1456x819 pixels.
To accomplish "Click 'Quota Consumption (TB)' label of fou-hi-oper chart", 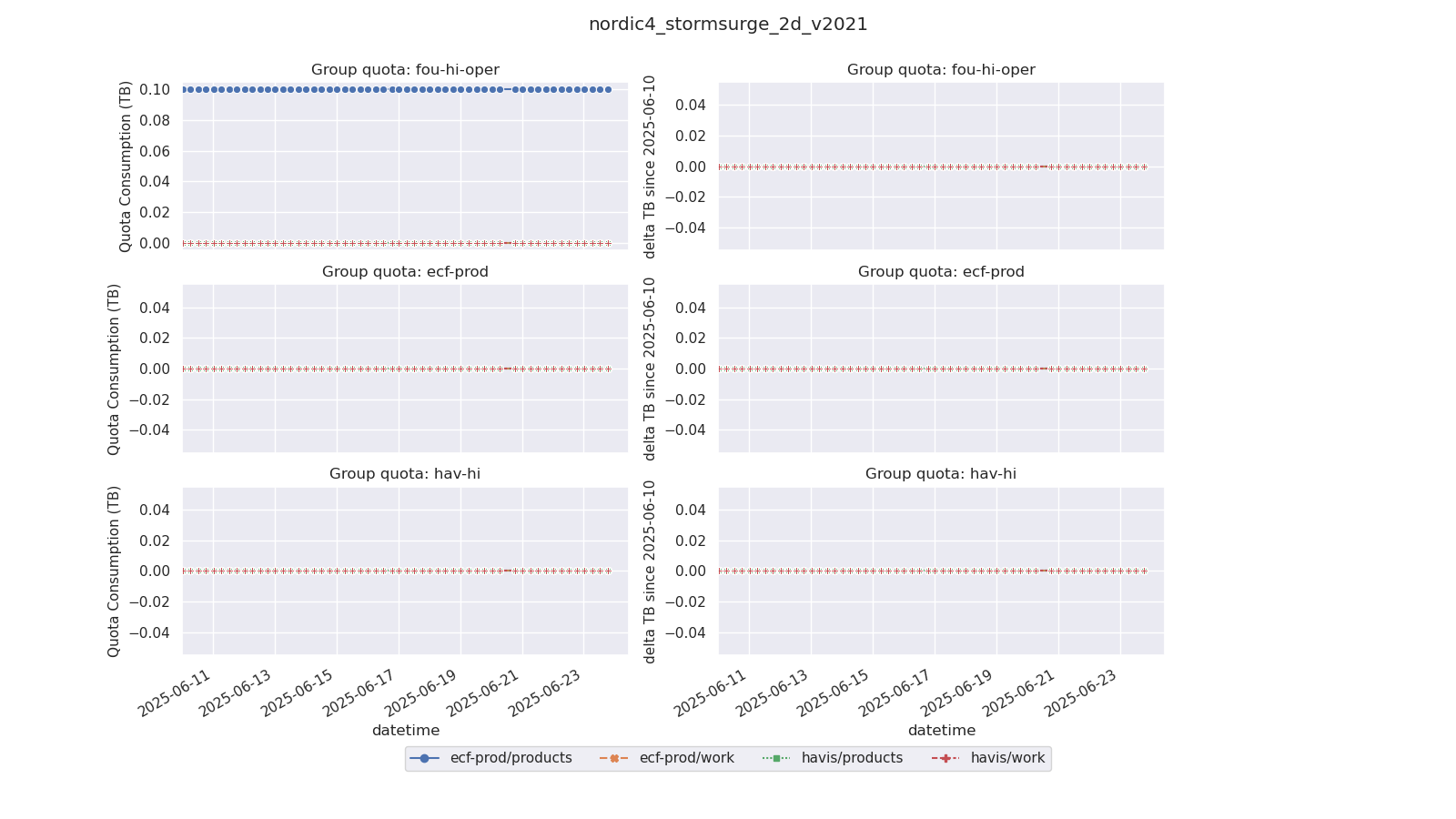I will pyautogui.click(x=126, y=167).
